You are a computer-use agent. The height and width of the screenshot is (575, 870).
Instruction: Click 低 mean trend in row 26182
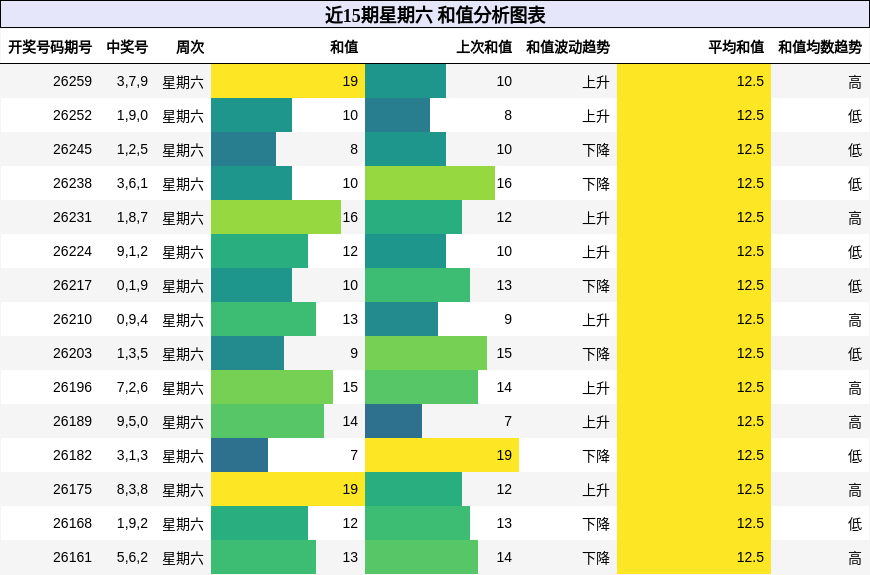pyautogui.click(x=855, y=456)
